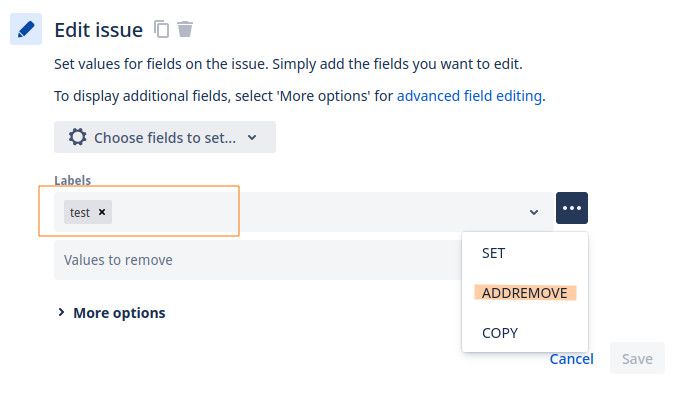
Task: Choose the ADDREMOVE menu option
Action: 525,293
